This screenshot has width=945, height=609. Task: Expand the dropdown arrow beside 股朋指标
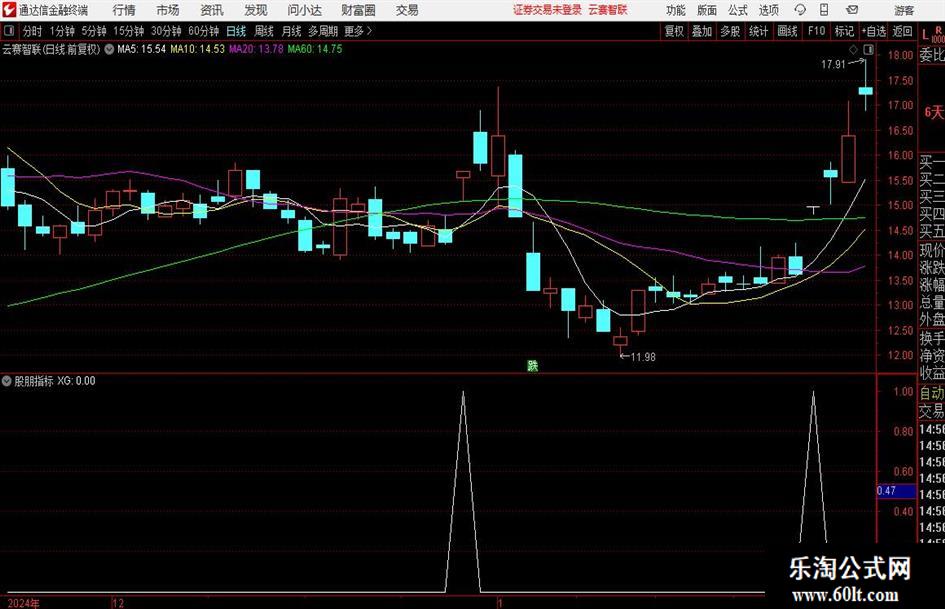(7, 381)
